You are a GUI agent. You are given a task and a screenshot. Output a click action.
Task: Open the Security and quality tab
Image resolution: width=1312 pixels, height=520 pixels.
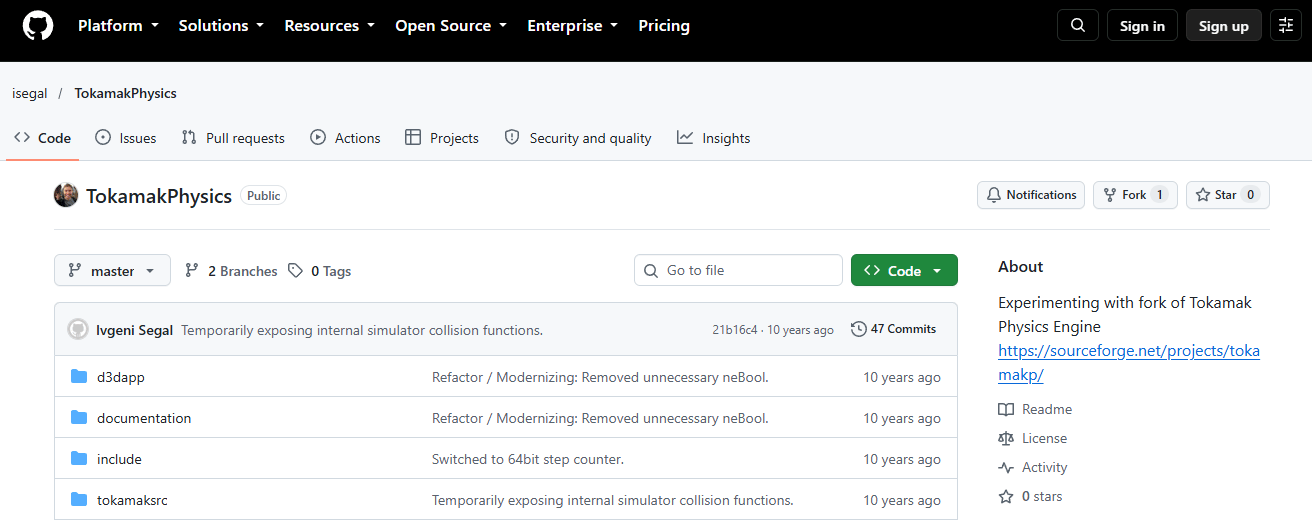578,138
